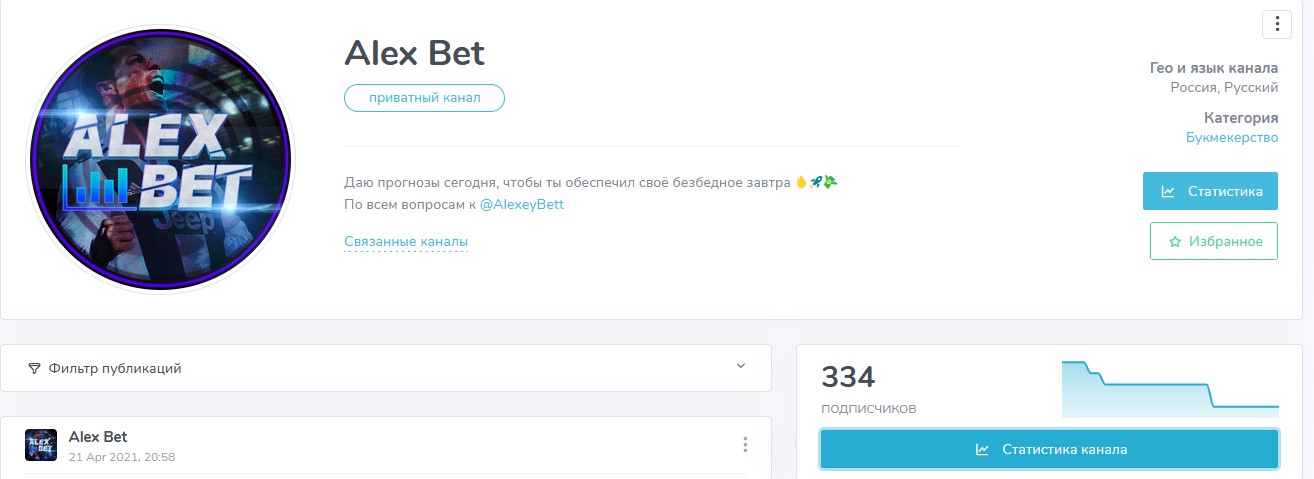Click the subscribers trend mini chart
1314x479 pixels.
pos(1170,389)
